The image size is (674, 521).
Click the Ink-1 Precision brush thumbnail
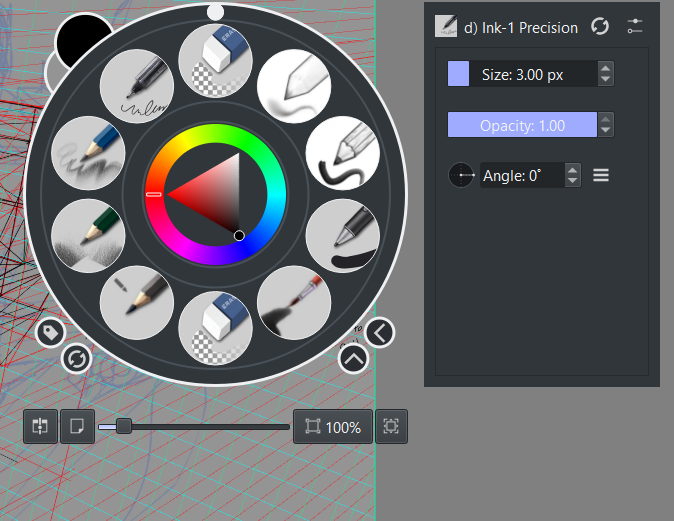[446, 26]
